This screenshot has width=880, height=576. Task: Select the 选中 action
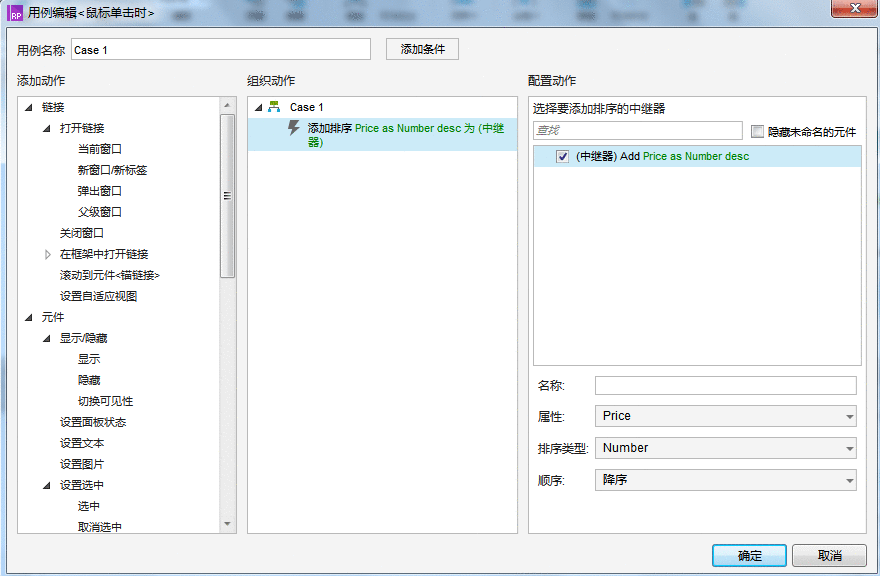point(89,506)
